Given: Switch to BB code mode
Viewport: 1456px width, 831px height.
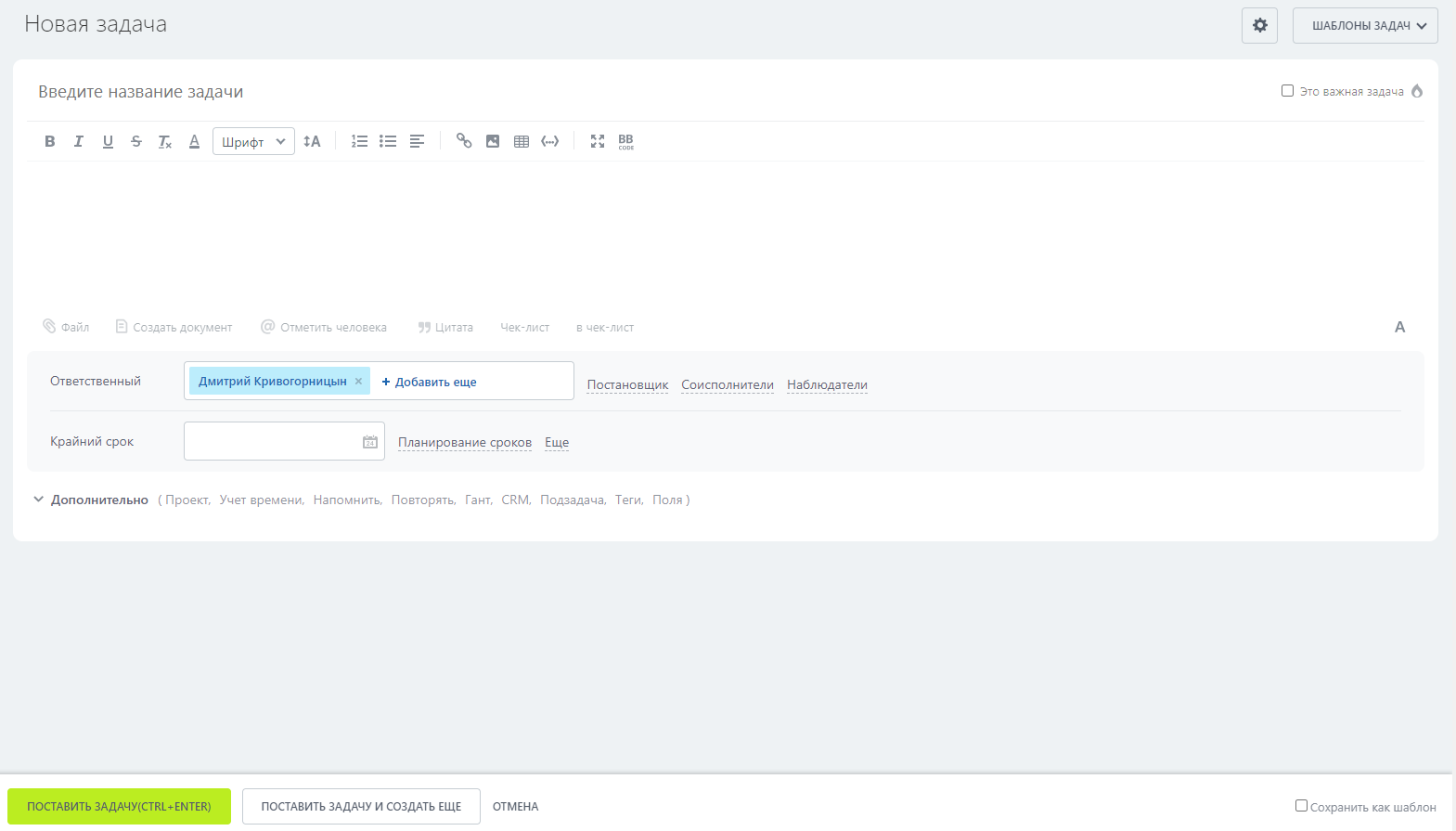Looking at the screenshot, I should 626,141.
